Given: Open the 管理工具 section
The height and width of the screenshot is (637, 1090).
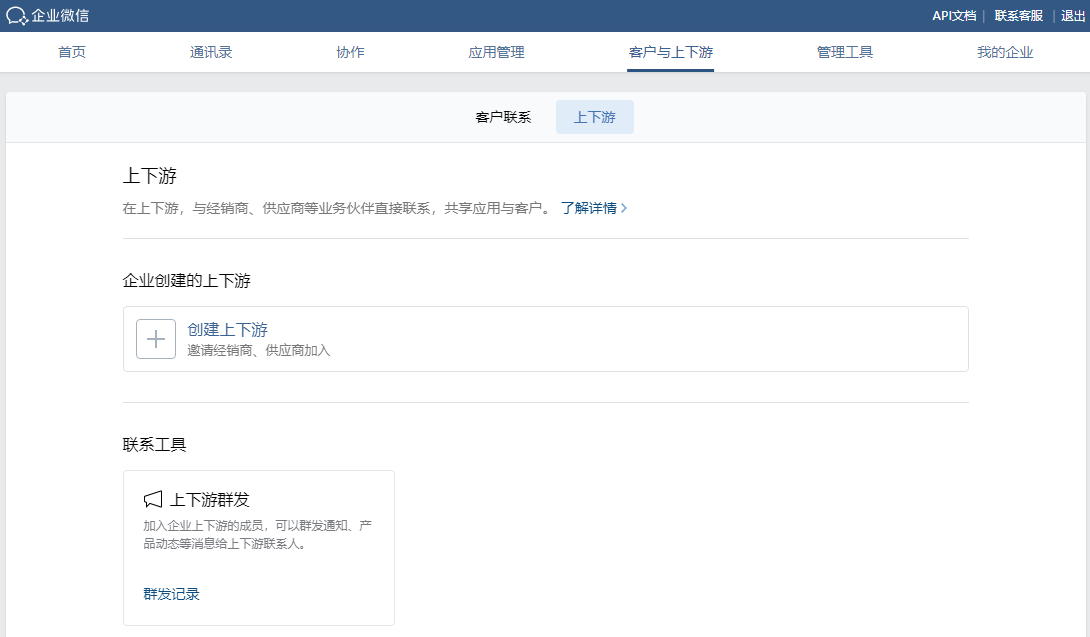Looking at the screenshot, I should click(844, 52).
